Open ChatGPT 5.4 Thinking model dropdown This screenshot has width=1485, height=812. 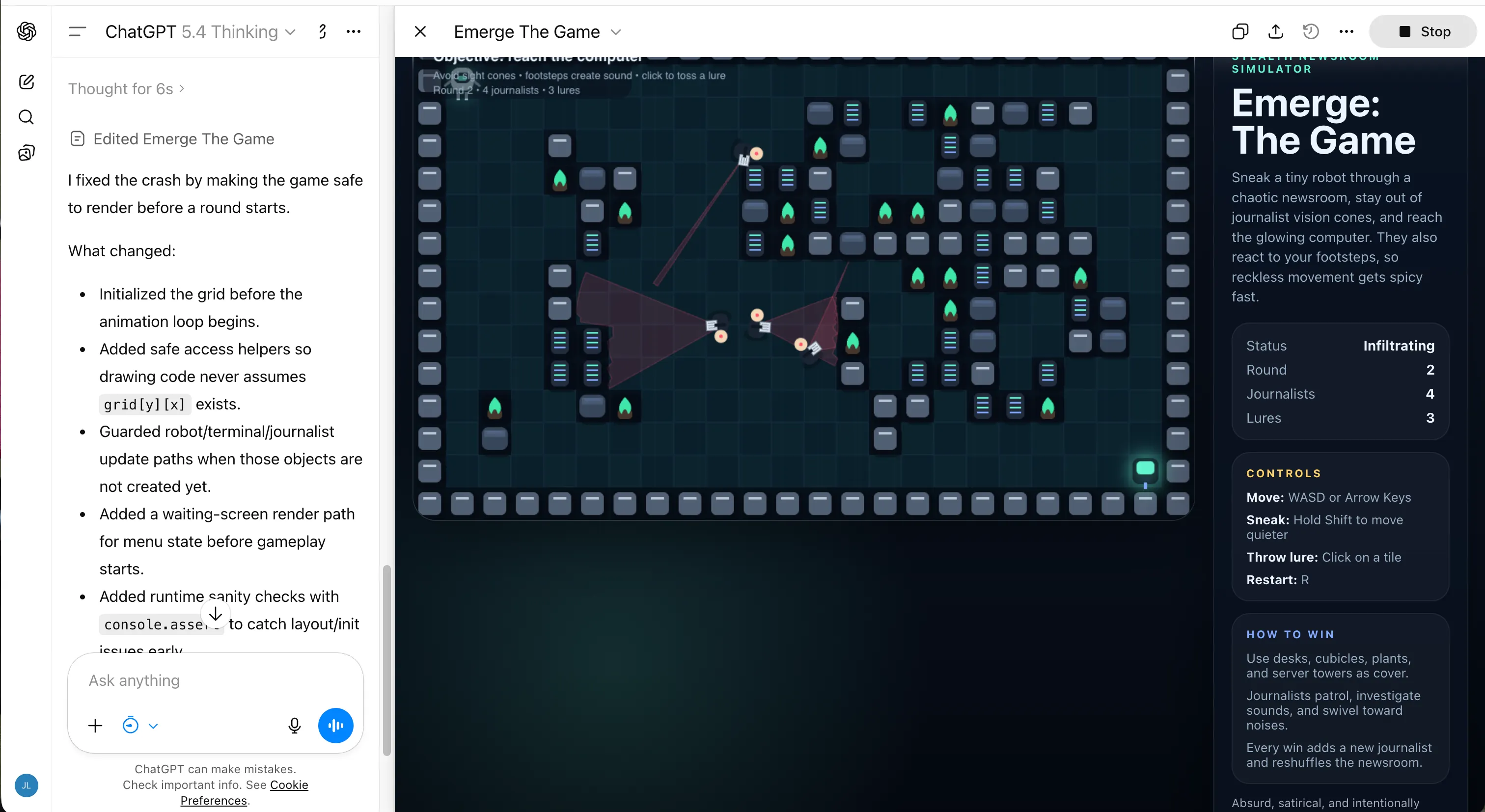click(200, 32)
